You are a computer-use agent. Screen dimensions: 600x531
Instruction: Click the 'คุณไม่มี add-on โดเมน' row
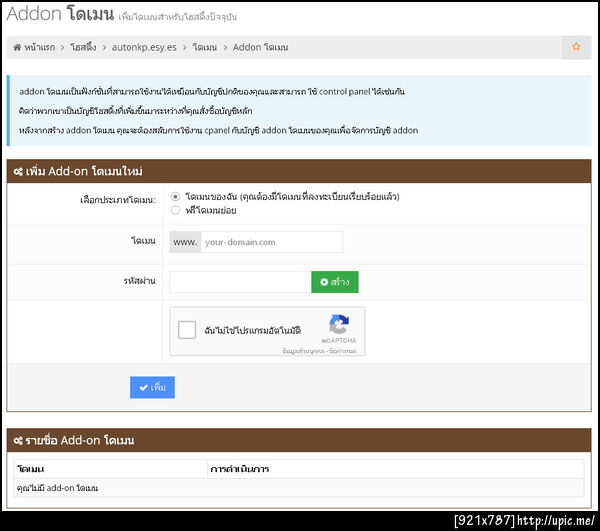click(299, 488)
